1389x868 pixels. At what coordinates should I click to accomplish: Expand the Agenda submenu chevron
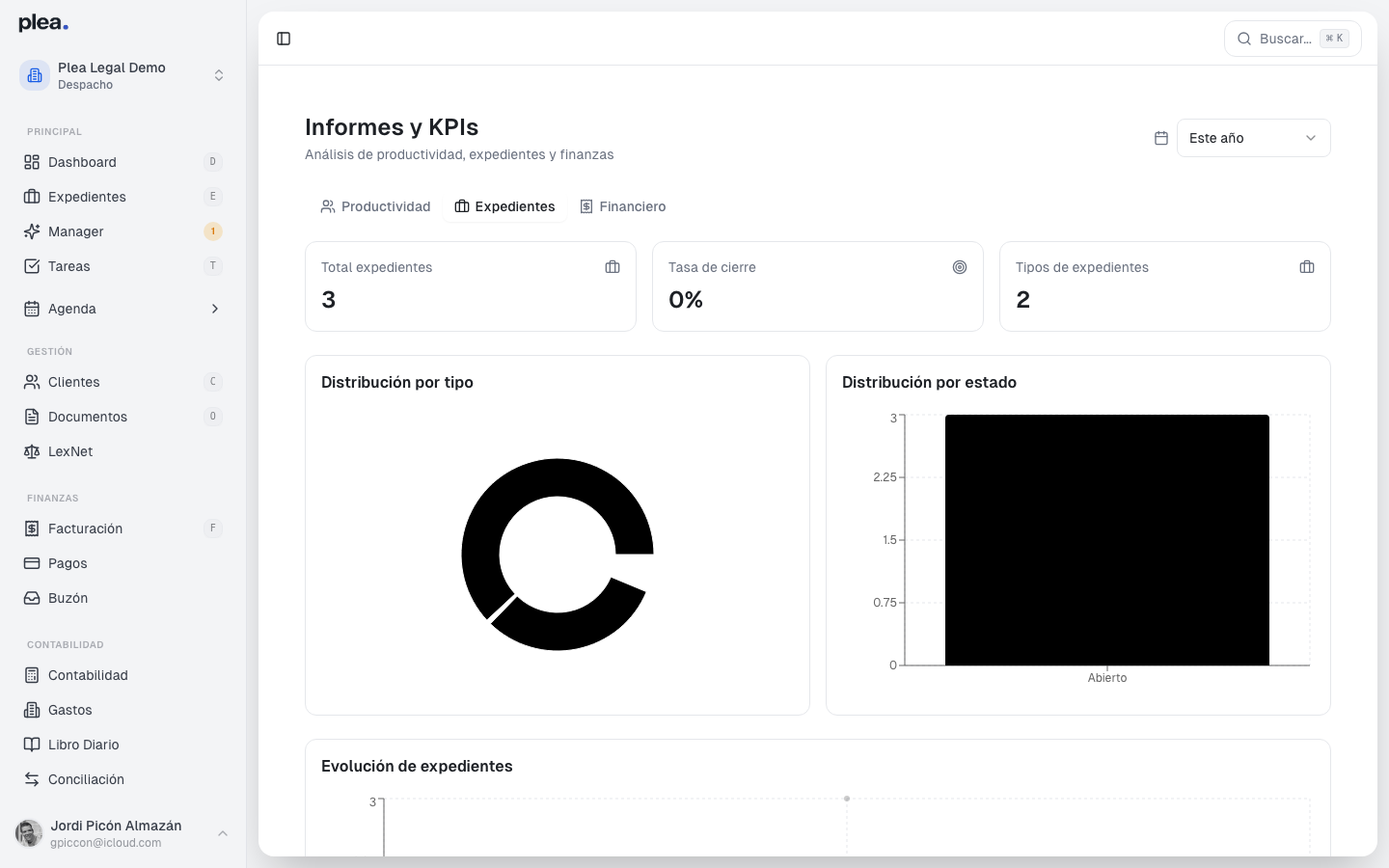point(215,309)
